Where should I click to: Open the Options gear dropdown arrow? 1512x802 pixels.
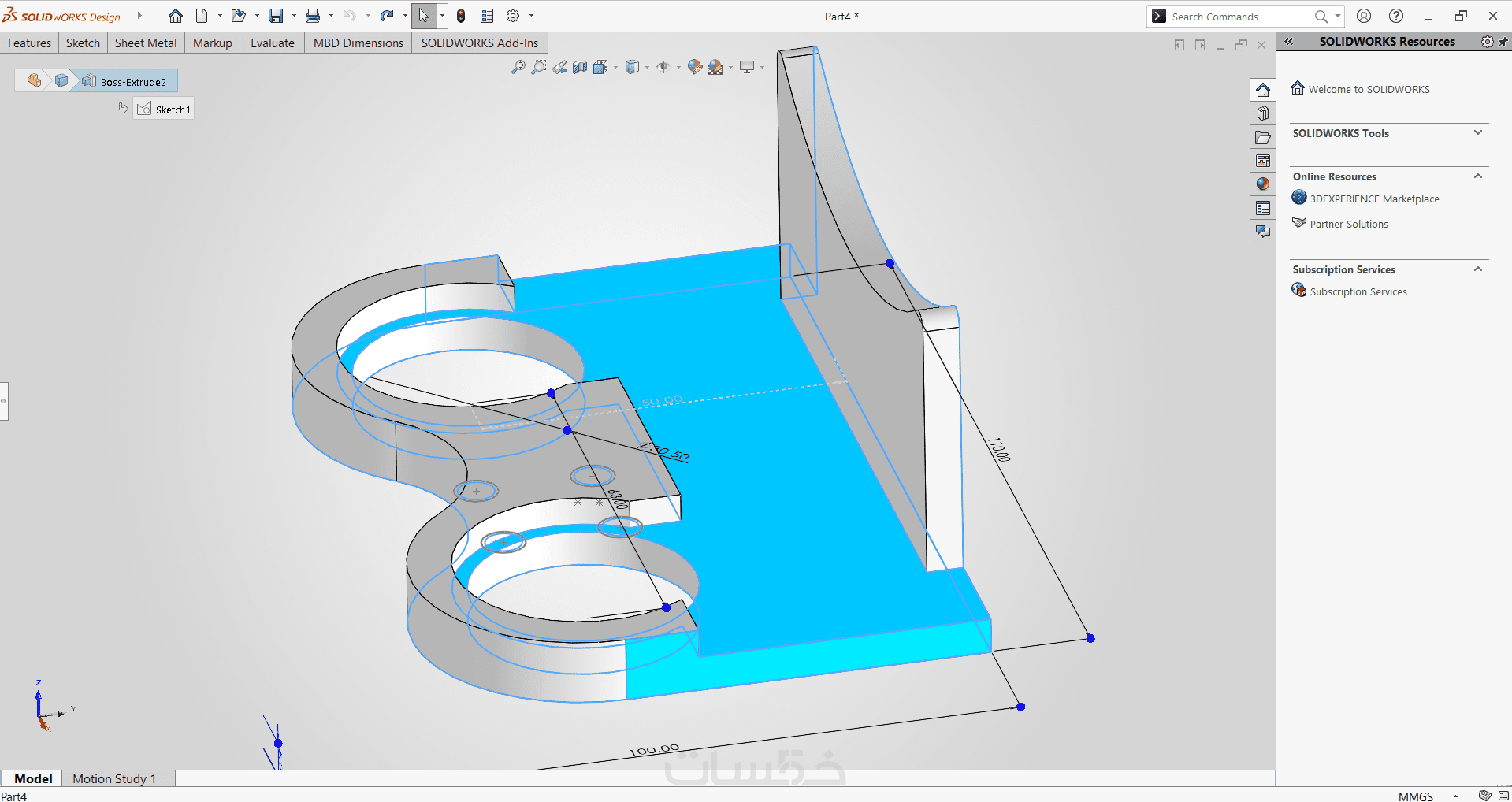coord(531,16)
